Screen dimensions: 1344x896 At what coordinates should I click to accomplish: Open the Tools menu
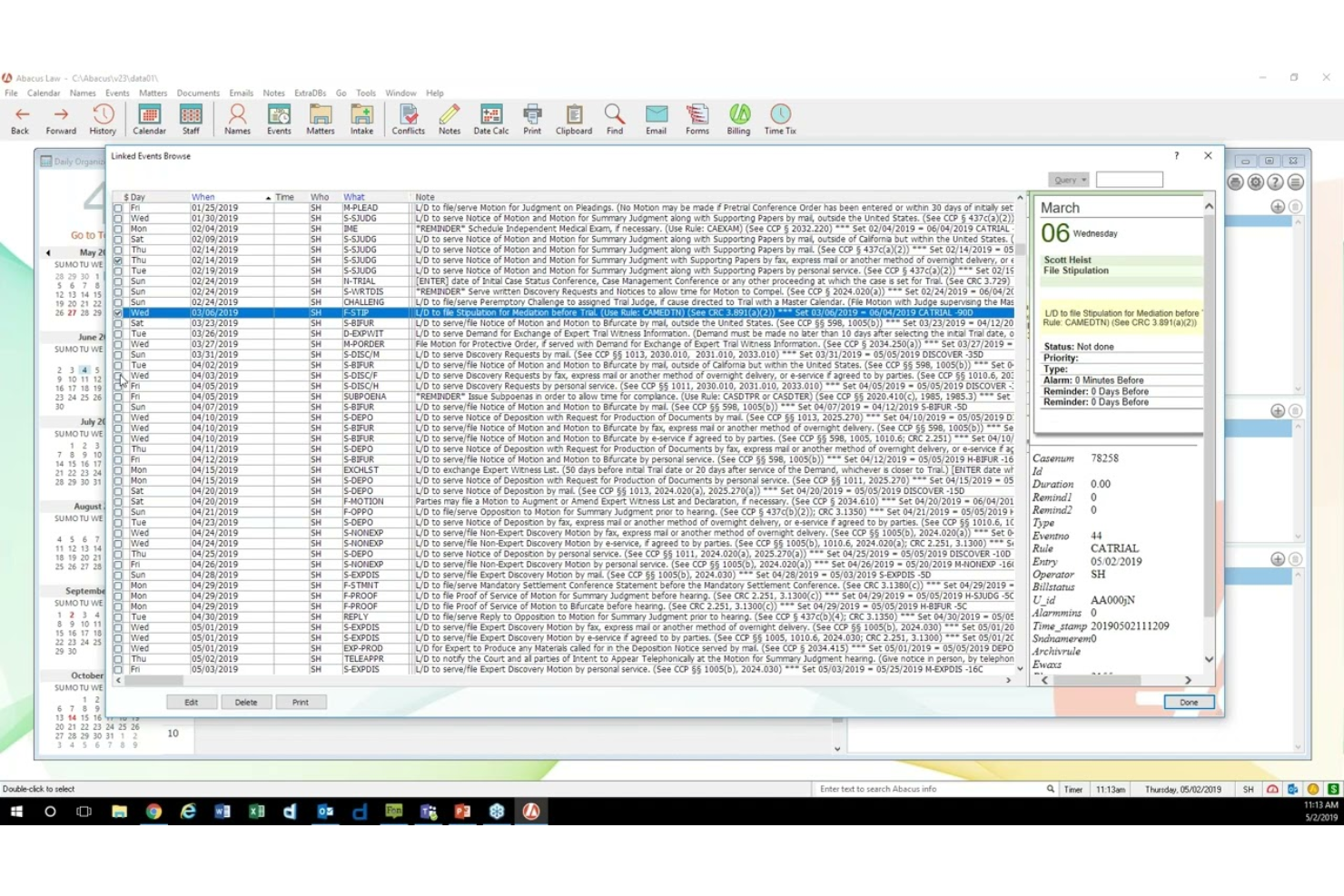pos(366,93)
